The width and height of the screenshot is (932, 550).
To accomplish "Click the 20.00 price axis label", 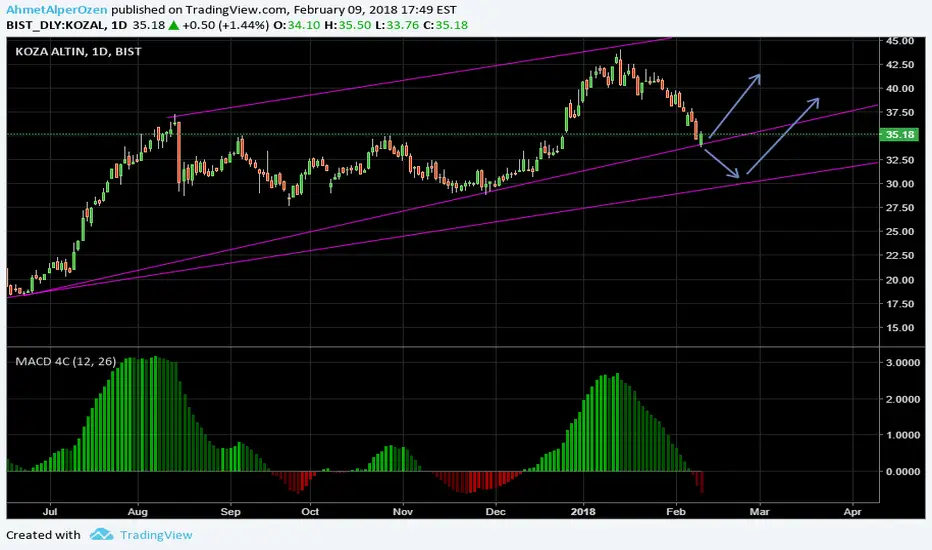I will click(x=900, y=280).
